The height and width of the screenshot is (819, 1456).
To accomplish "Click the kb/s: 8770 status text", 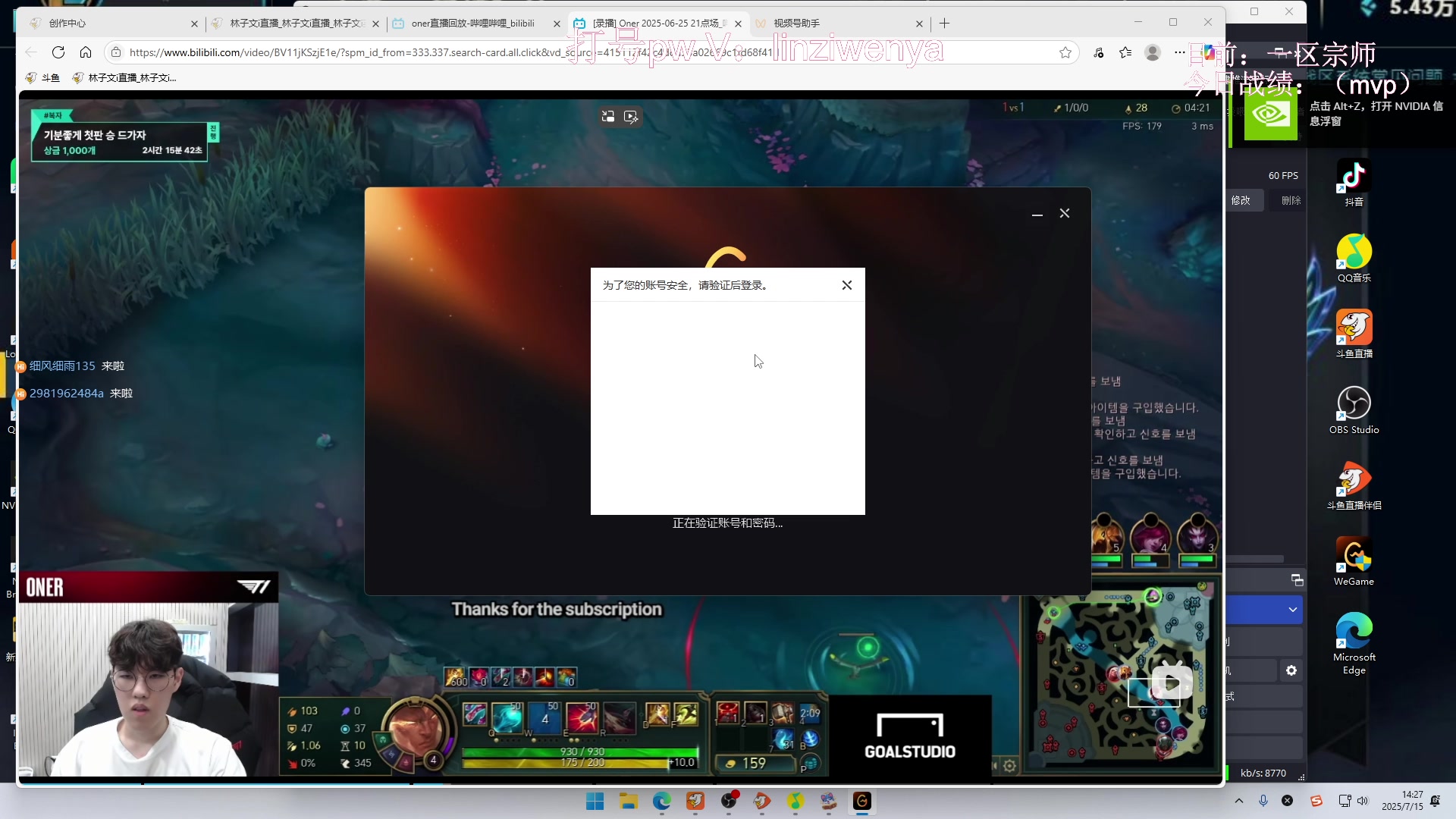I will click(x=1263, y=773).
